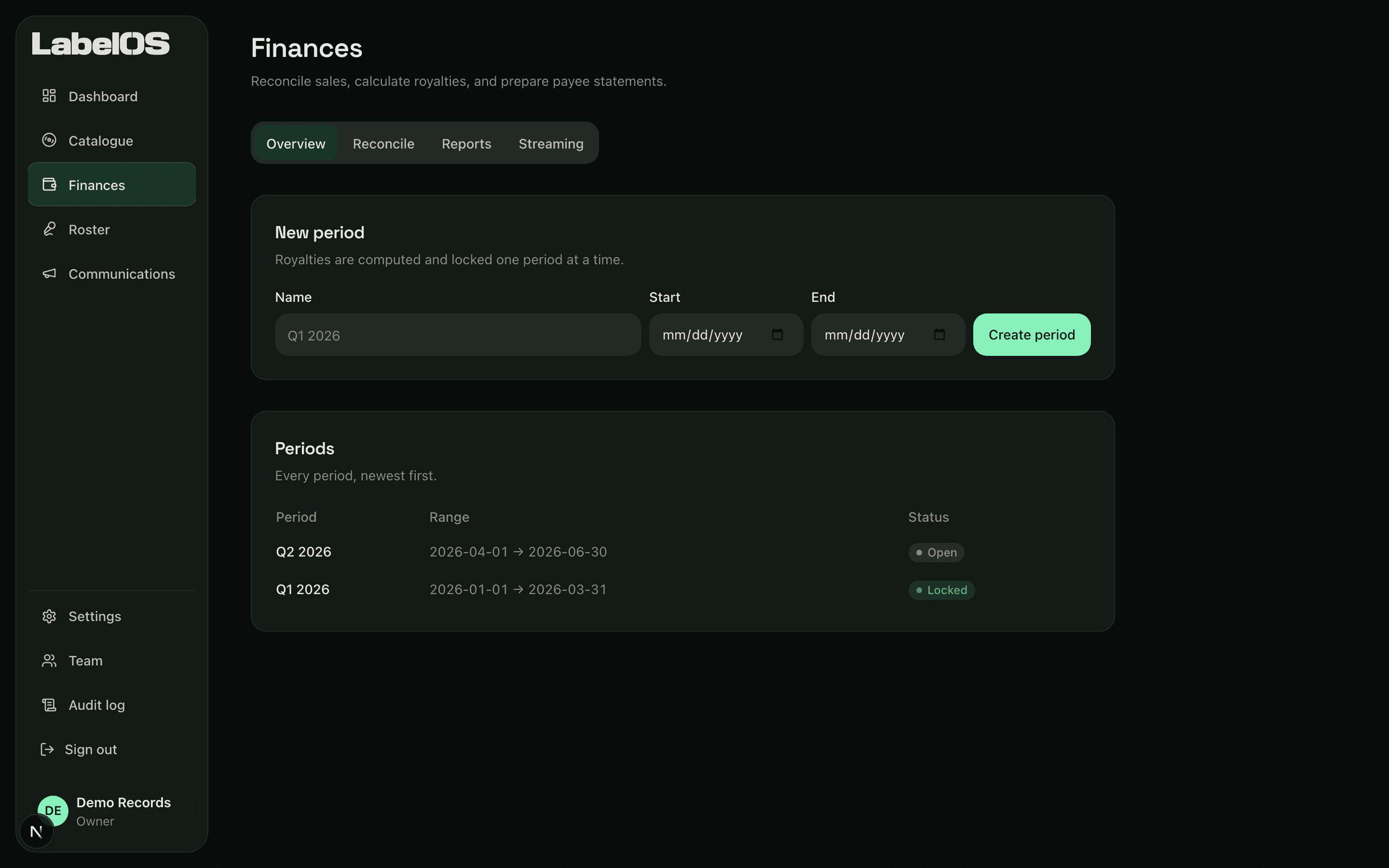
Task: Click the Create period button
Action: [1032, 335]
